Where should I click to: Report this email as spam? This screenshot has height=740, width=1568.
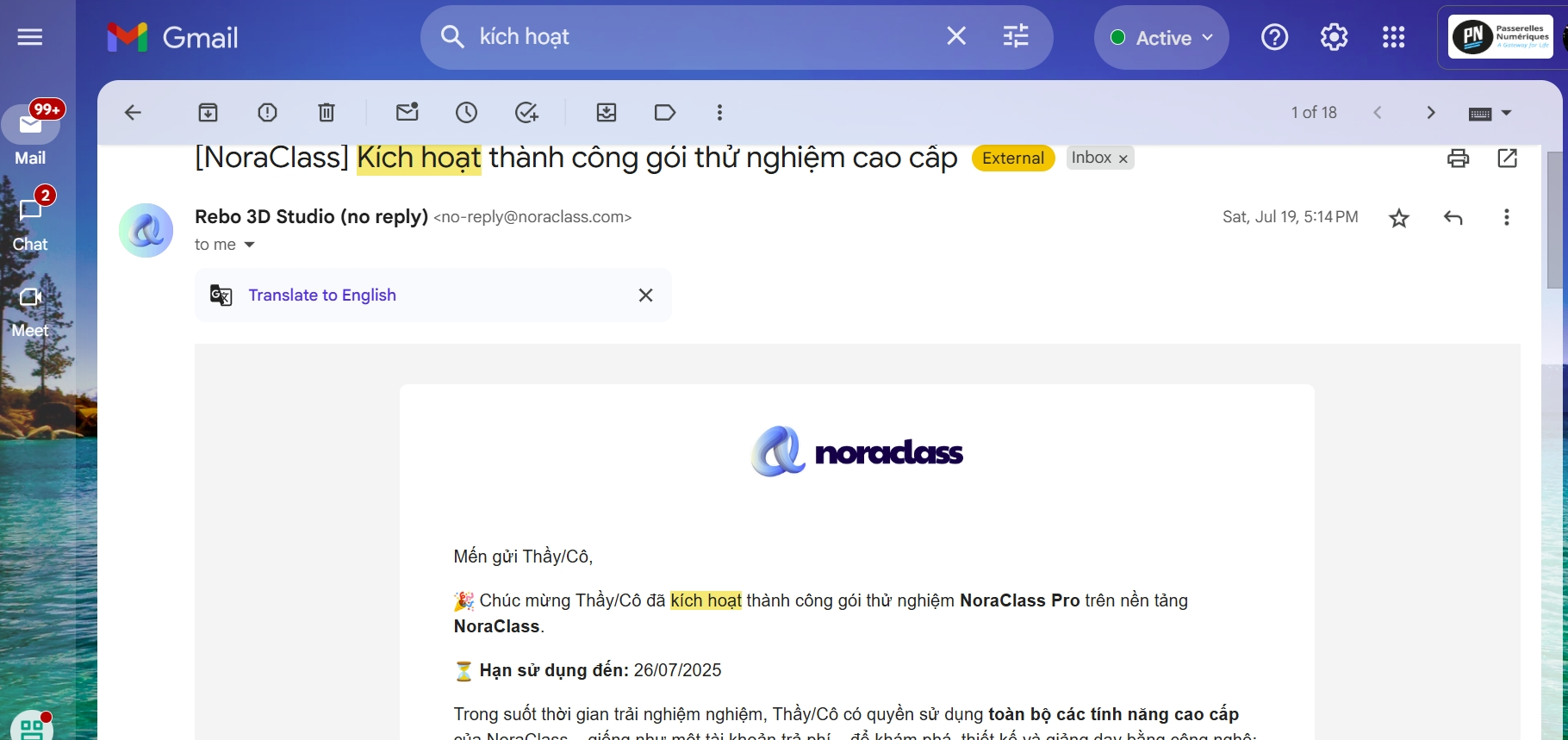click(x=267, y=113)
